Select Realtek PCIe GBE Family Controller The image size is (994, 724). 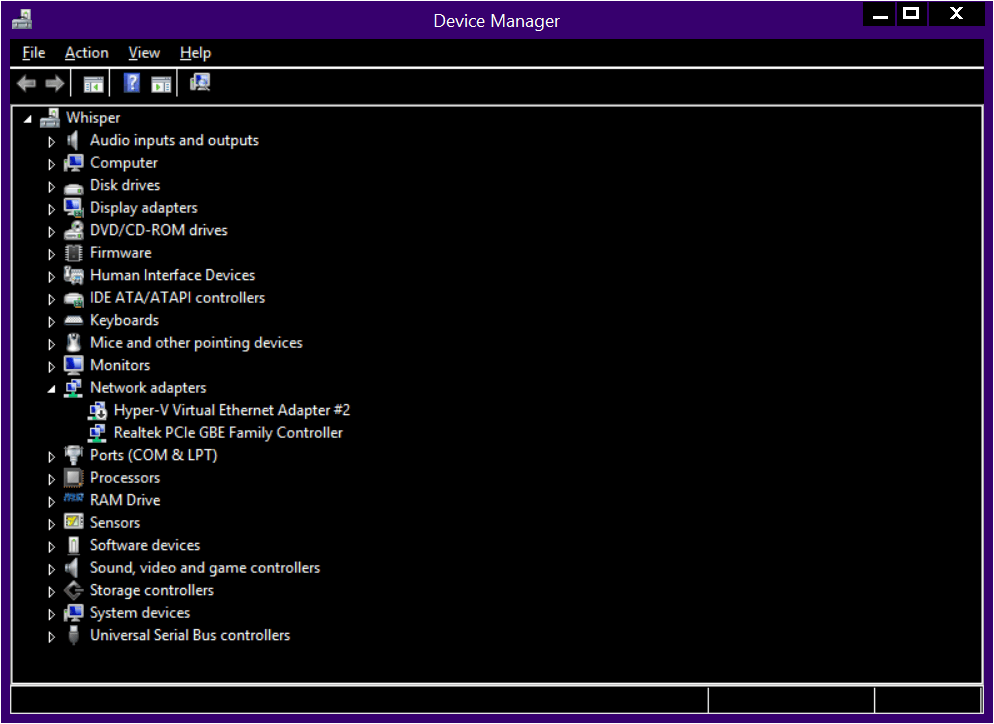pyautogui.click(x=228, y=433)
